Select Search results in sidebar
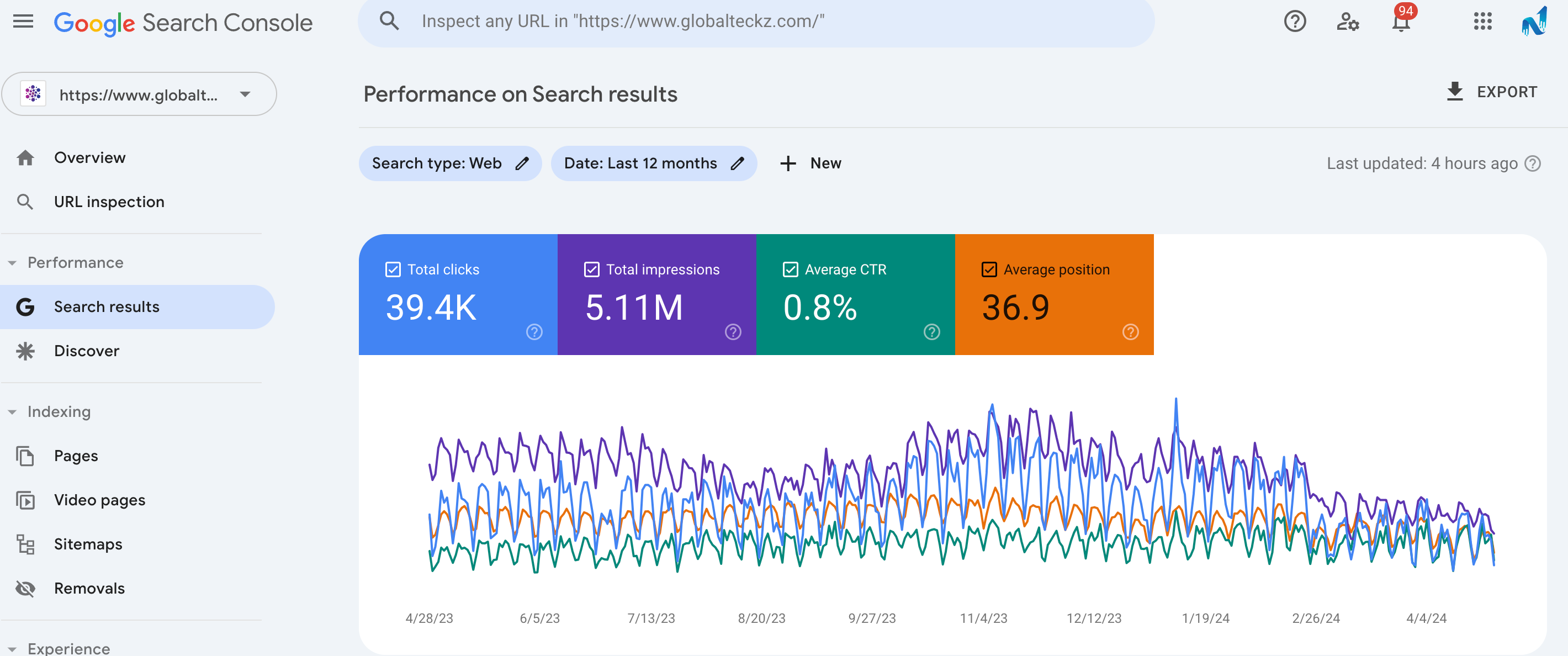Screen dimensions: 1568x656 [137, 306]
